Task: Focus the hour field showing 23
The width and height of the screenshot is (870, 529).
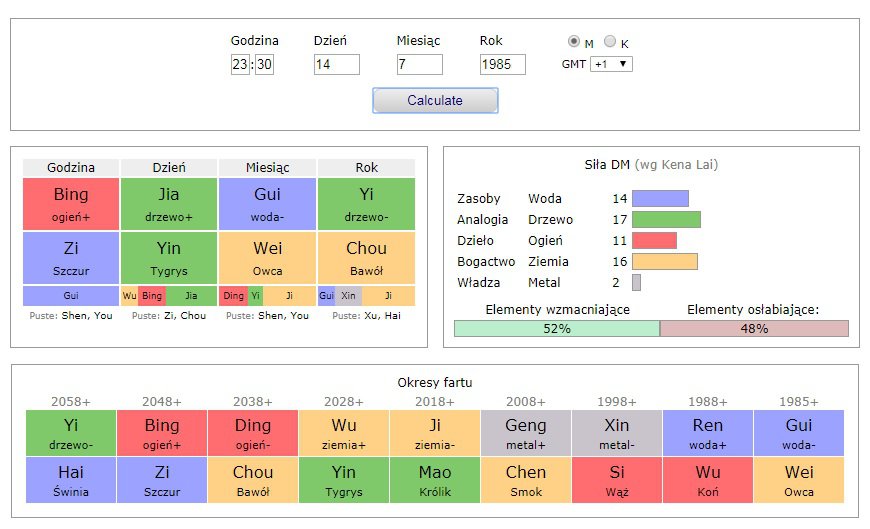Action: (x=240, y=64)
